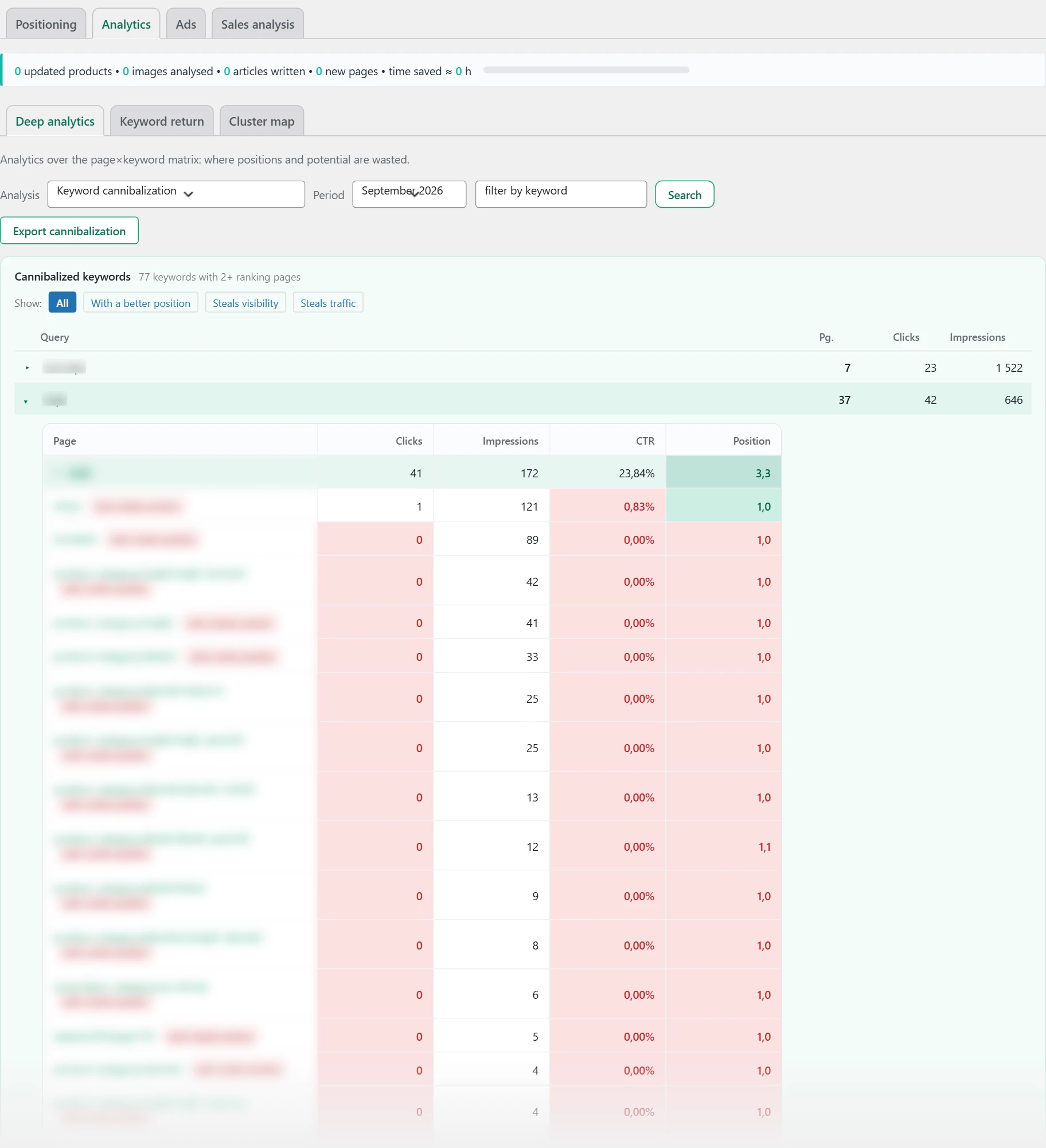Open the Positioning tab
The image size is (1046, 1148).
(46, 24)
